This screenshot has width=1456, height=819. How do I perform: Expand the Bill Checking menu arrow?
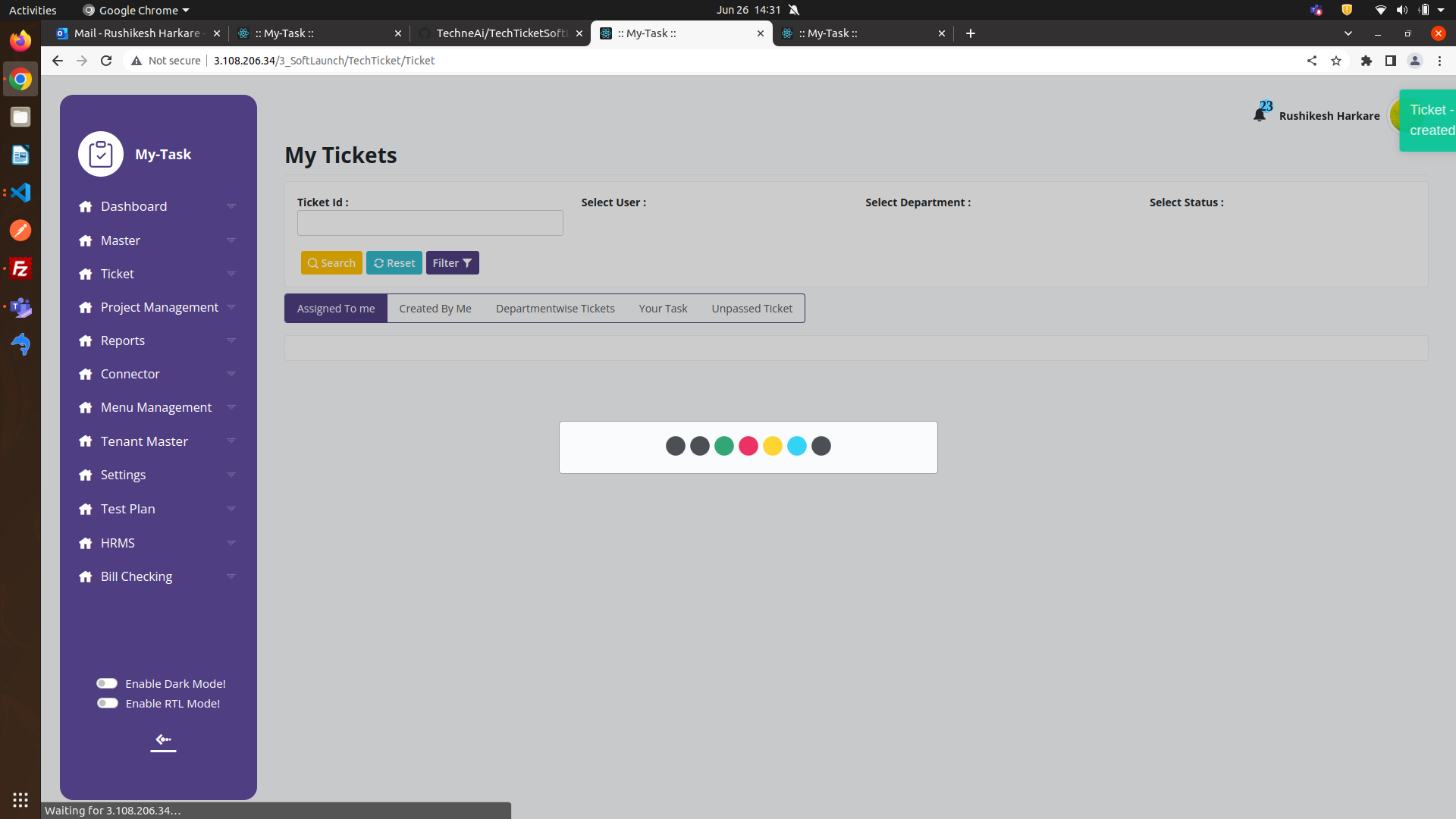[x=231, y=576]
